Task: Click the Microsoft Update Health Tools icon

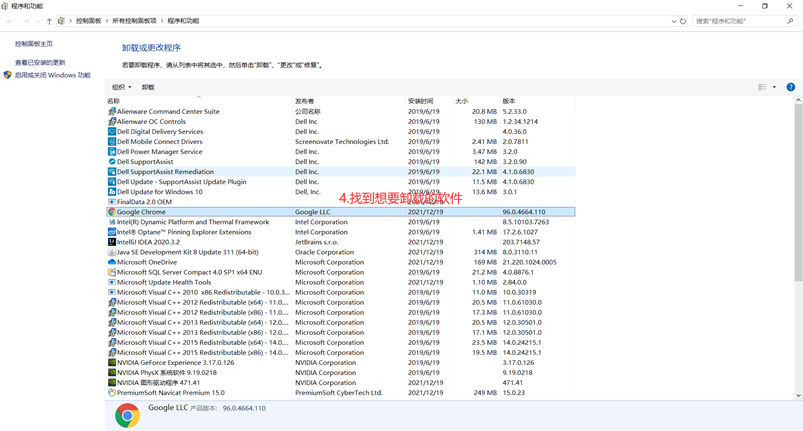Action: (112, 282)
